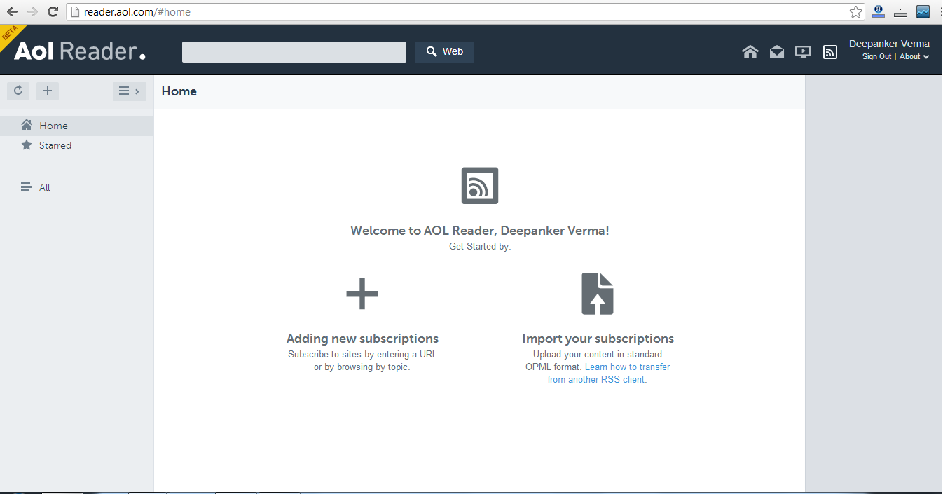Click the search text field in header
Image resolution: width=942 pixels, height=494 pixels.
294,52
